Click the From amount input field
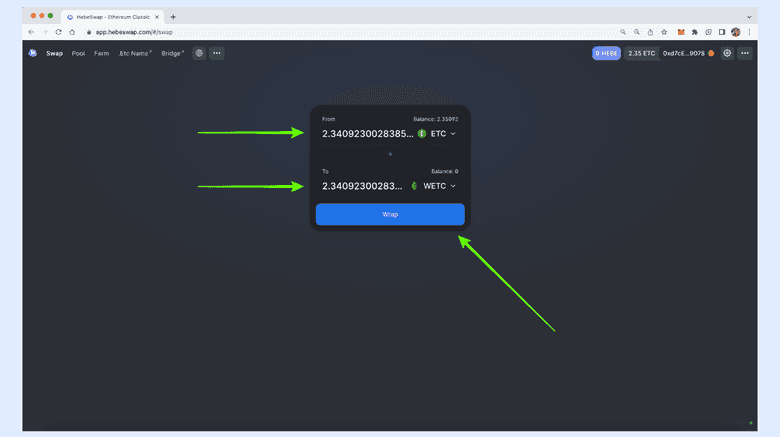Image resolution: width=780 pixels, height=437 pixels. pos(367,133)
